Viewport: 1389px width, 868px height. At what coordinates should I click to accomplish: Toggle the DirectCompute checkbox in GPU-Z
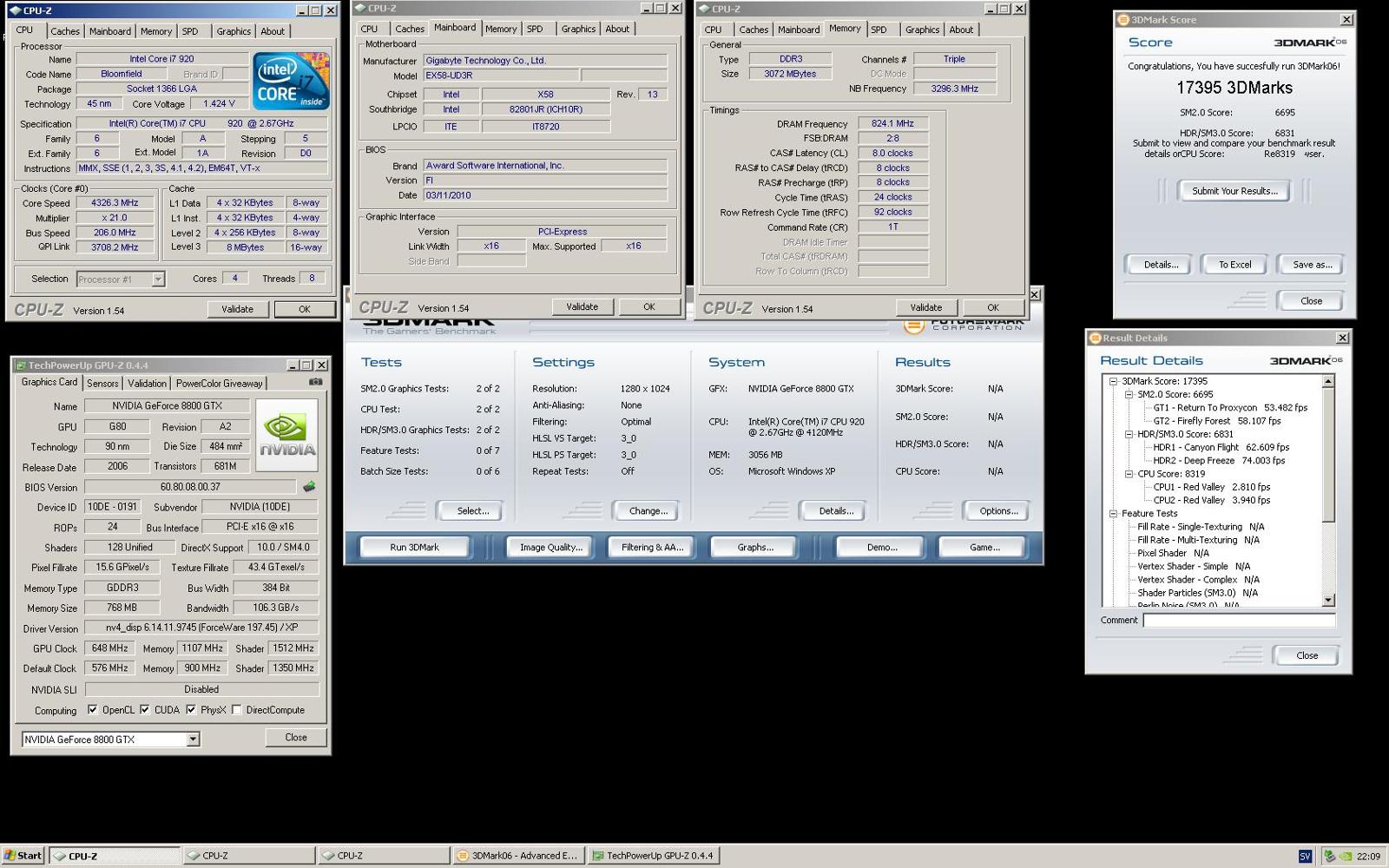click(236, 709)
